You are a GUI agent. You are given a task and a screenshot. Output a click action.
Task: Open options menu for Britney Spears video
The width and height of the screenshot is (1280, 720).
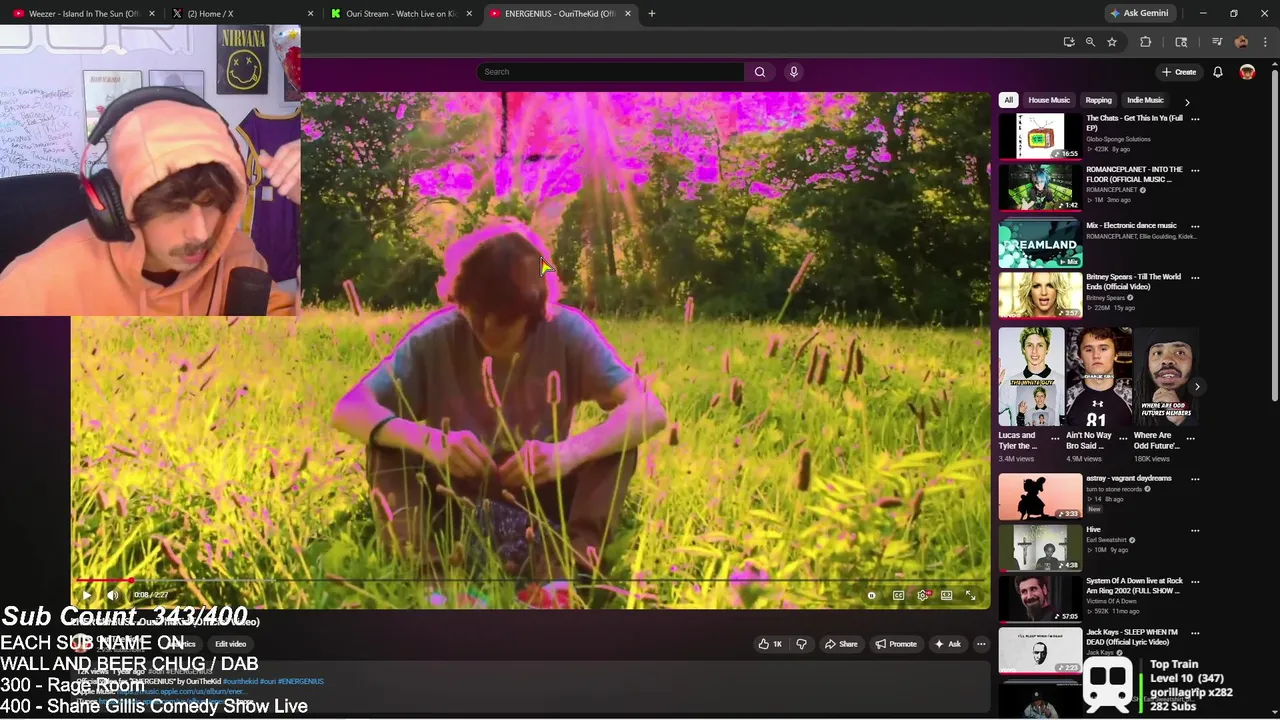click(x=1195, y=278)
